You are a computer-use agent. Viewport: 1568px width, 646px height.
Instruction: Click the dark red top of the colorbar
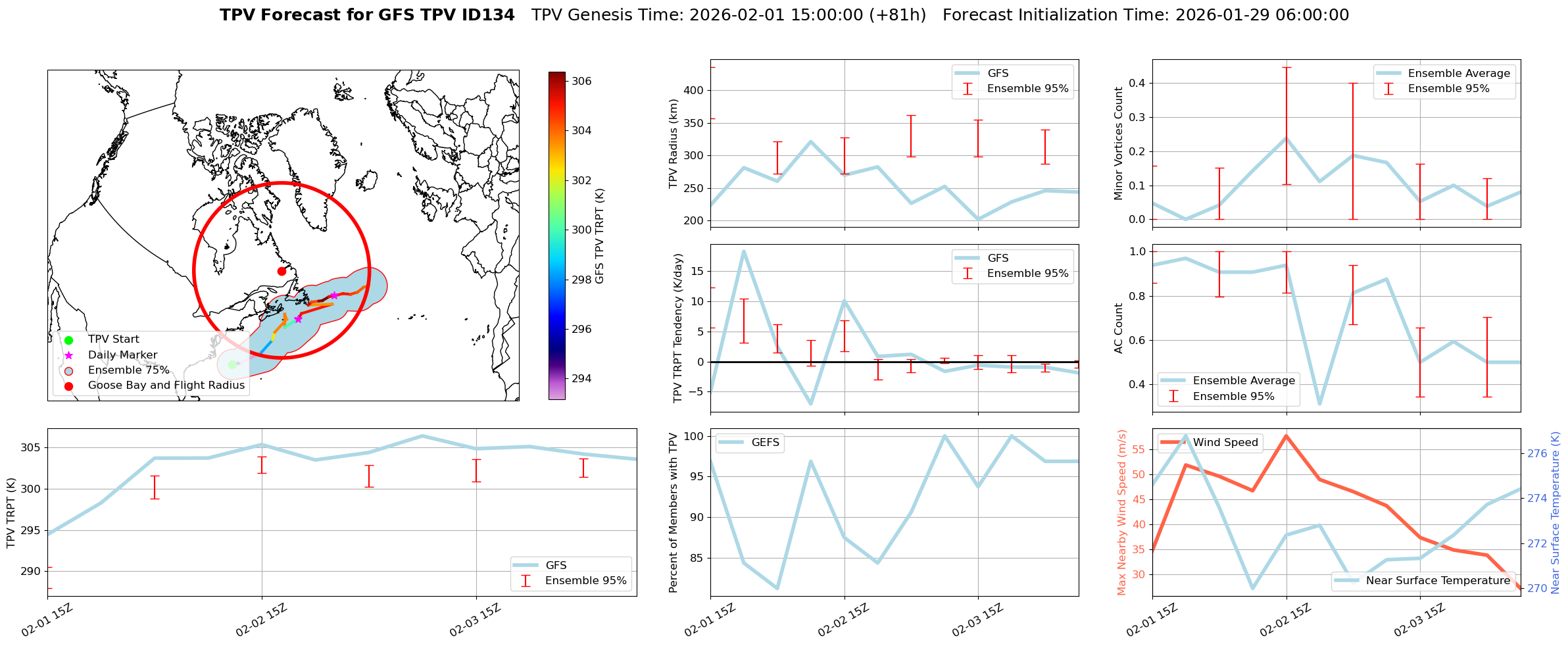point(556,74)
